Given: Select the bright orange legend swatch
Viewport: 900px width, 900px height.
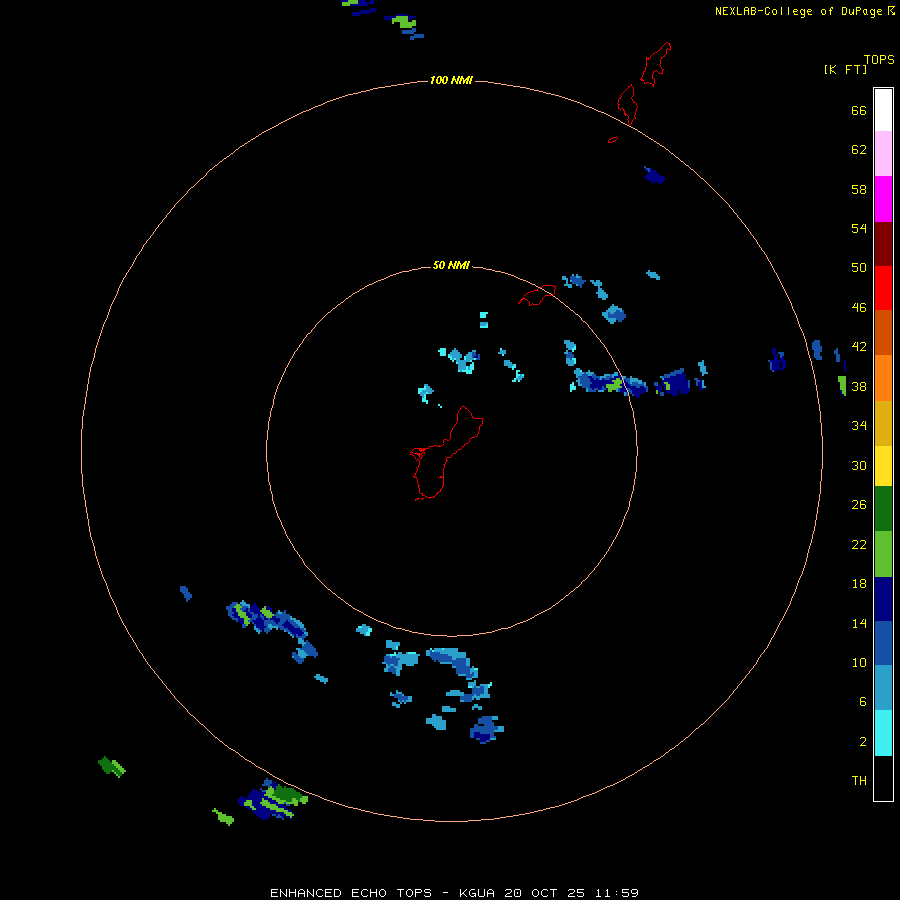Looking at the screenshot, I should click(x=883, y=378).
